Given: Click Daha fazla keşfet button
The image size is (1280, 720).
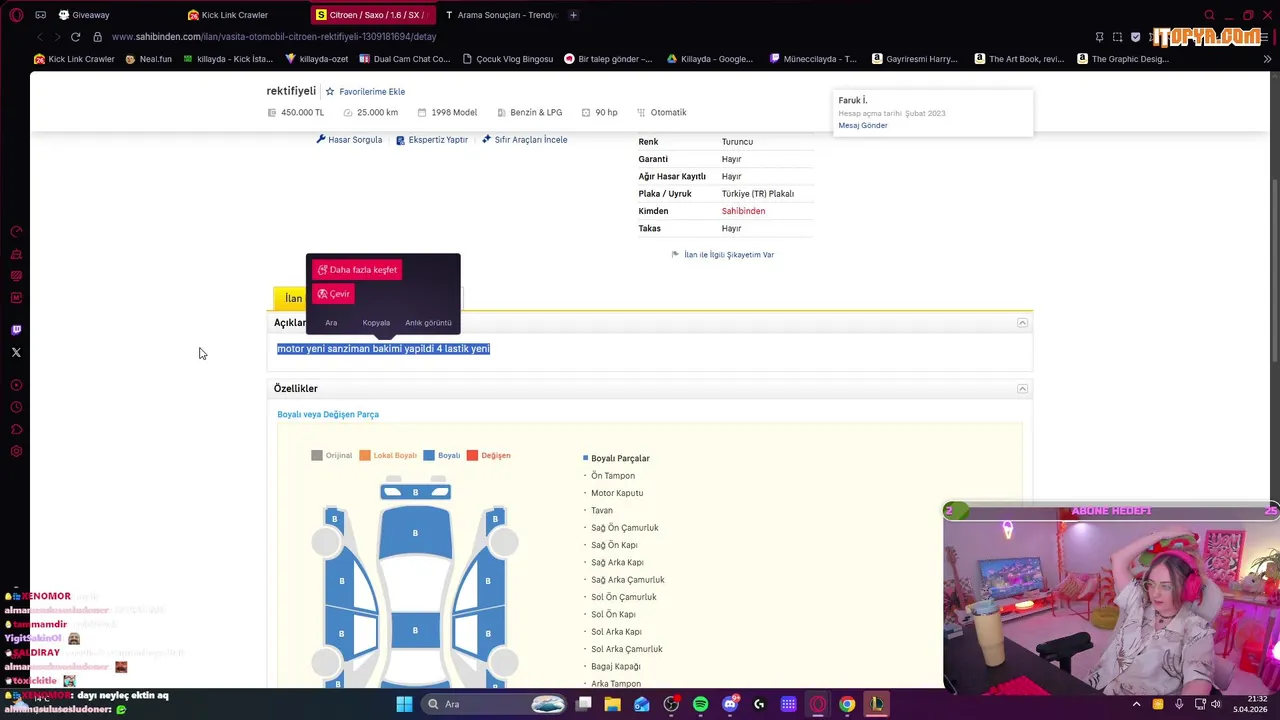Looking at the screenshot, I should pos(357,270).
